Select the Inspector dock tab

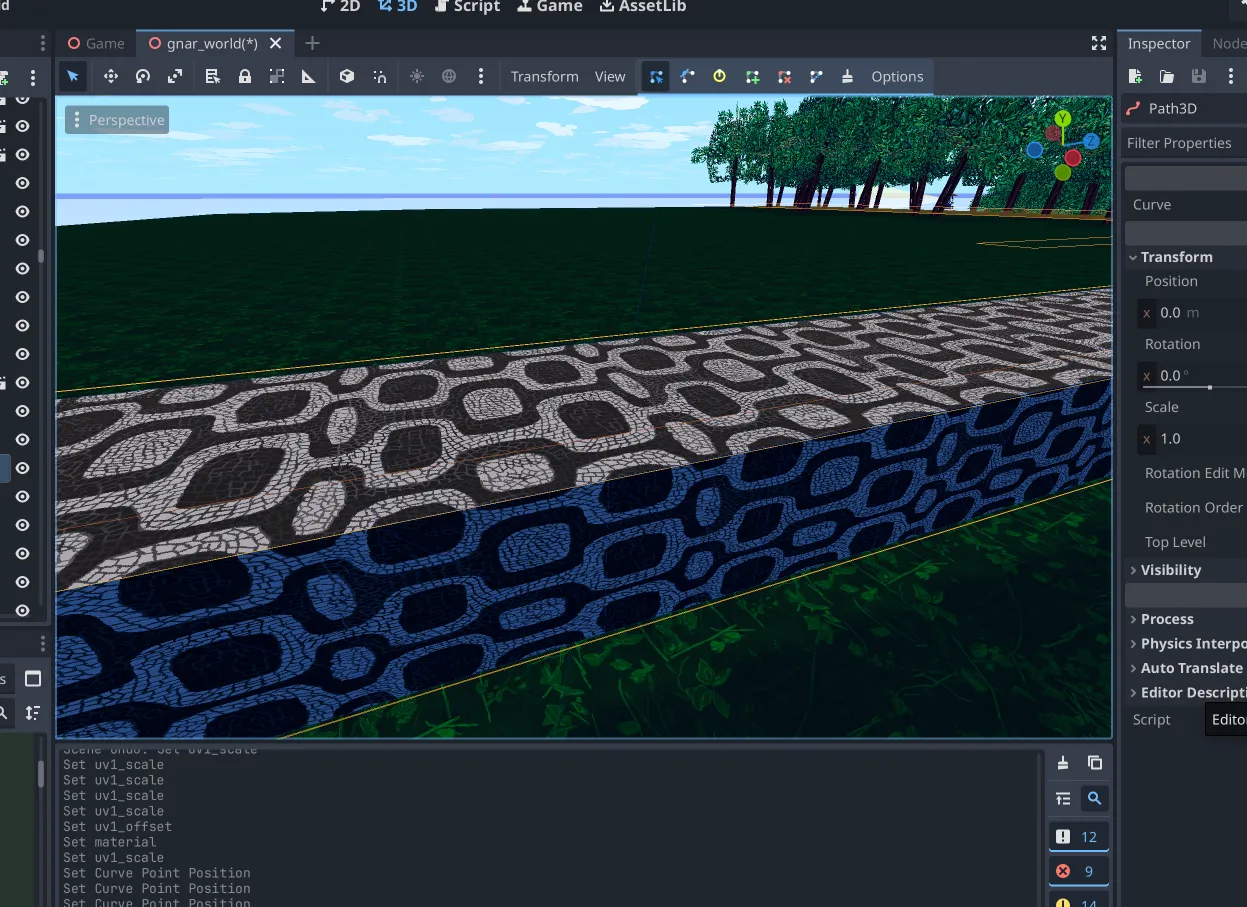click(x=1159, y=43)
